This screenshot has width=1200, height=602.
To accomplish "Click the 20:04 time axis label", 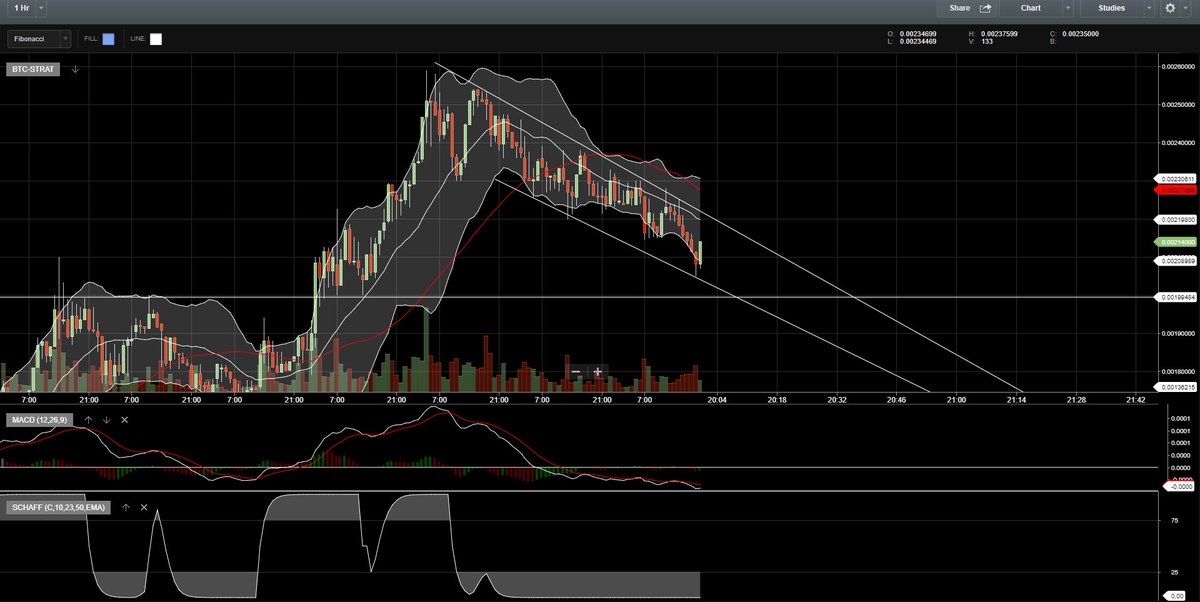I will click(x=717, y=399).
